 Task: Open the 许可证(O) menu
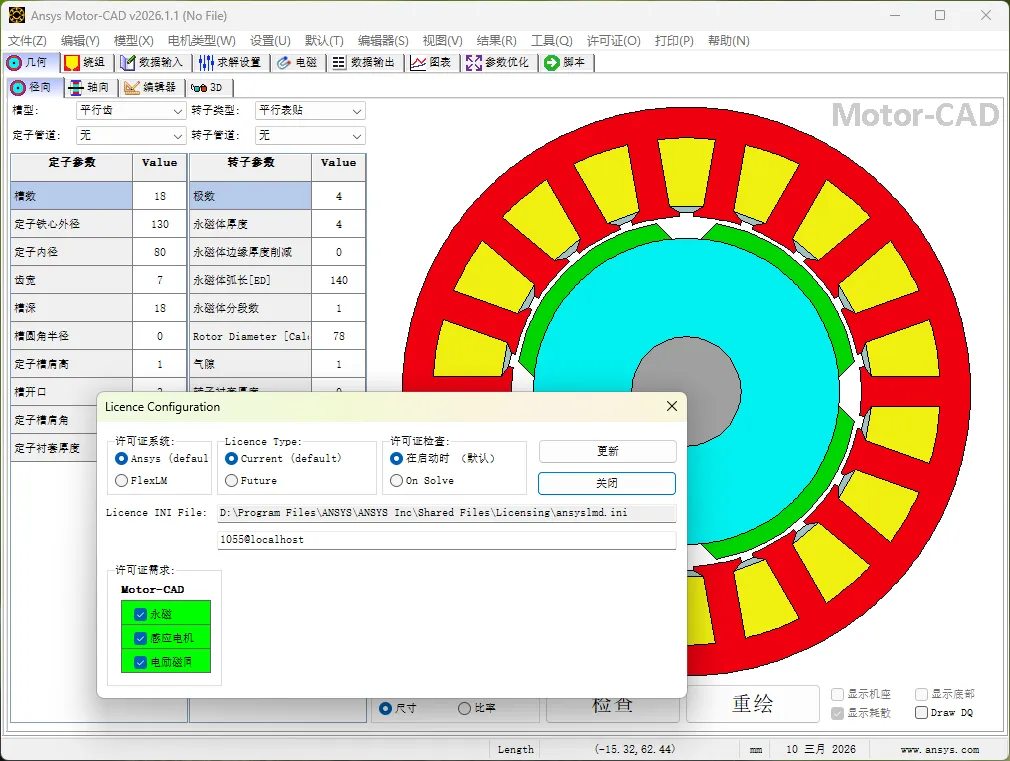pos(613,41)
